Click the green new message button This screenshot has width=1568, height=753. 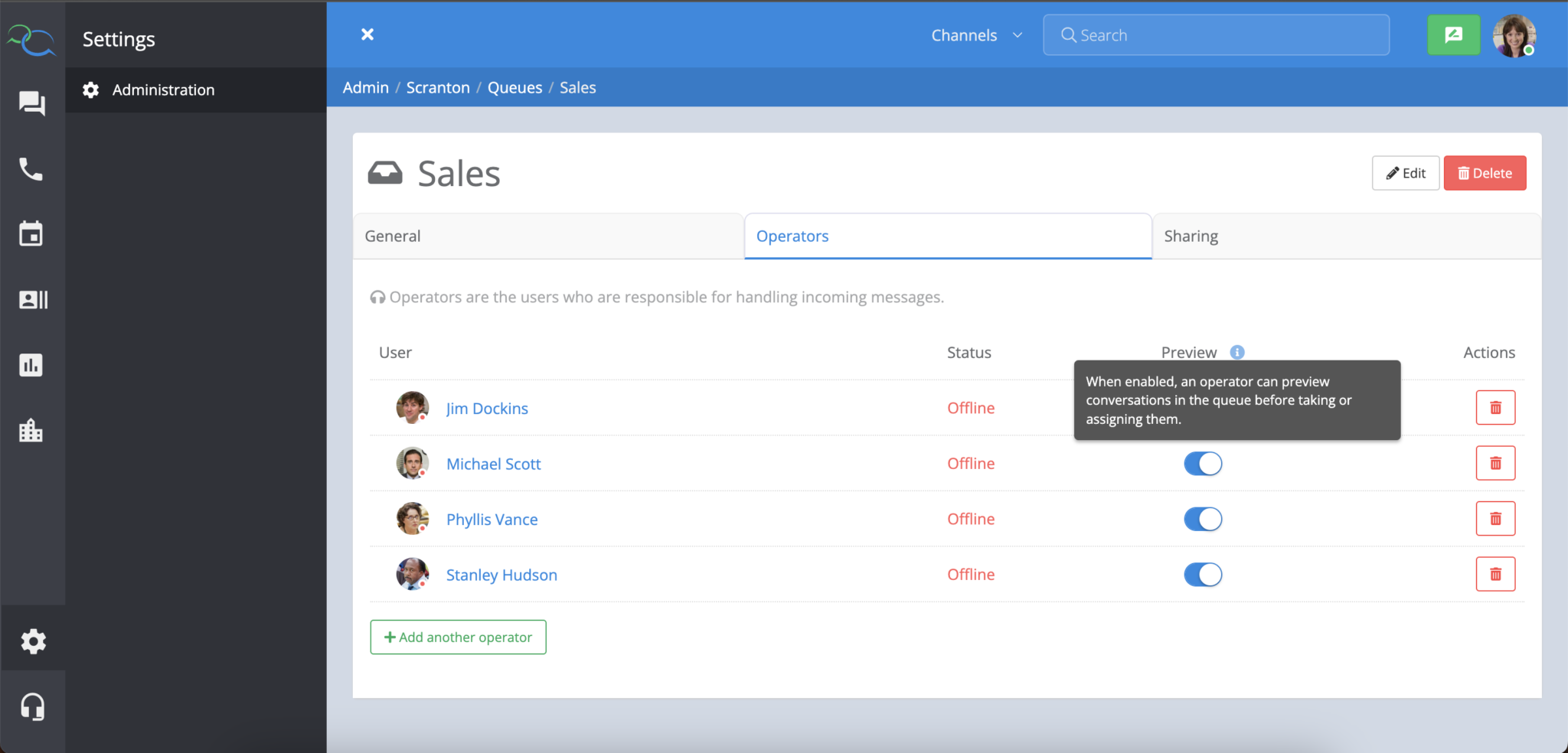point(1453,35)
